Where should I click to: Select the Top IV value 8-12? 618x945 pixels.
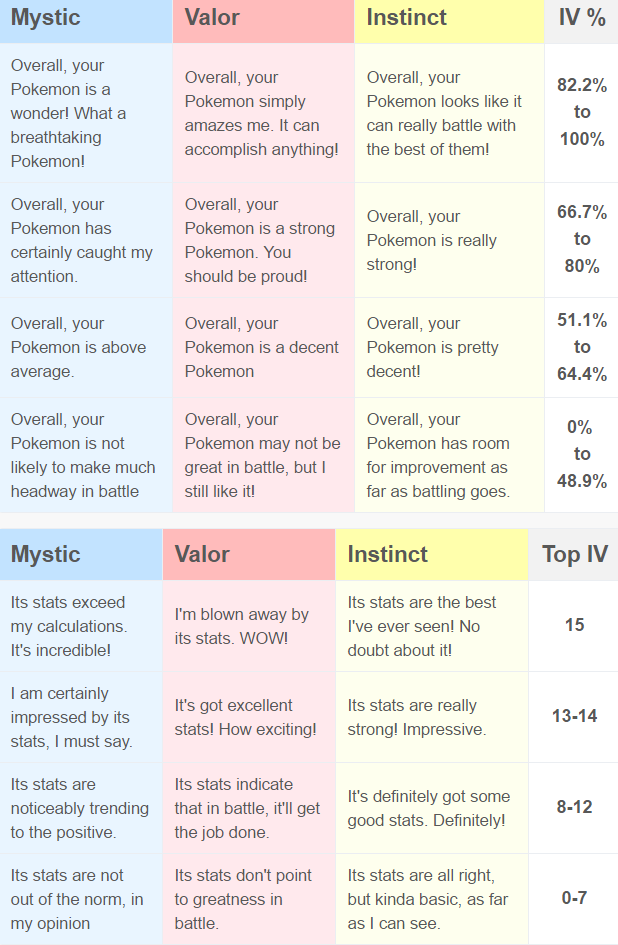click(x=573, y=808)
